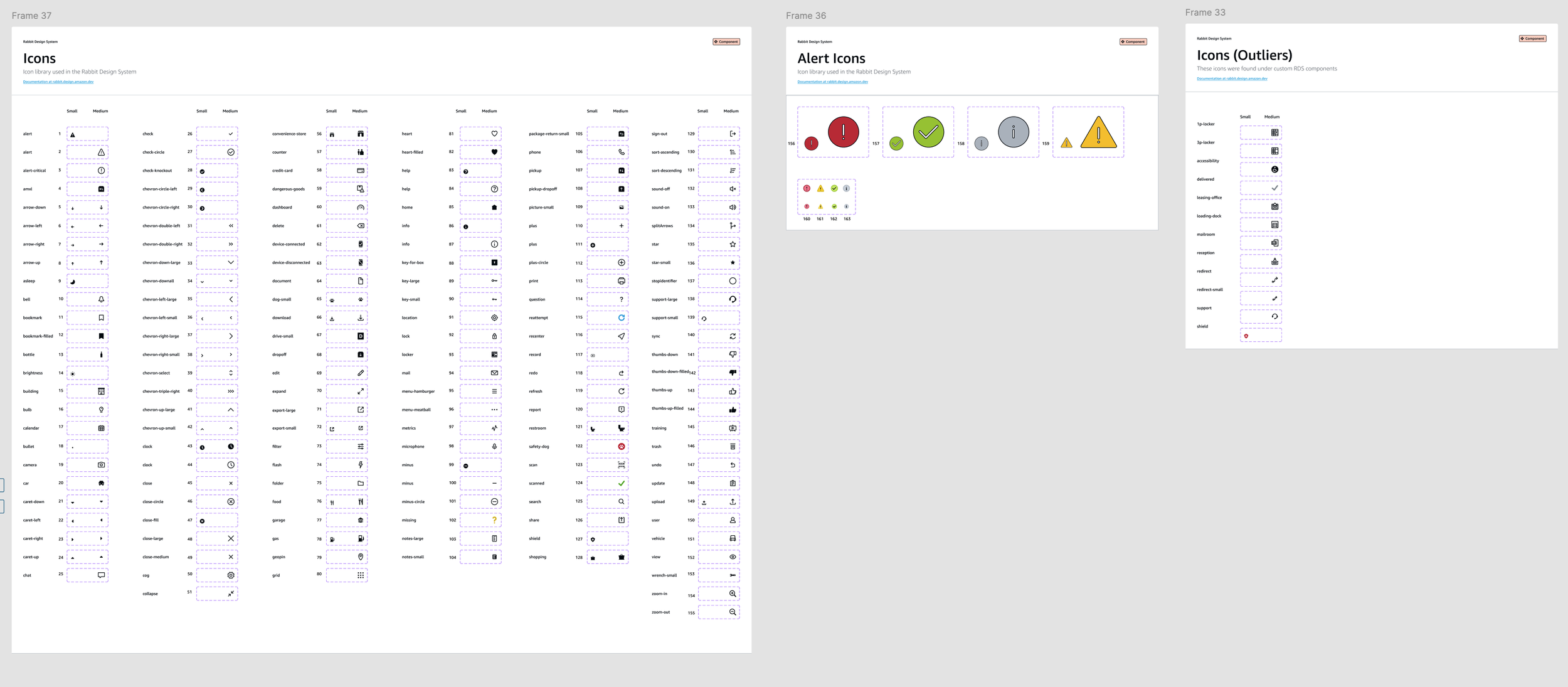Click the 'Alert Icons' heading text
Viewport: 1568px width, 687px height.
pyautogui.click(x=831, y=58)
